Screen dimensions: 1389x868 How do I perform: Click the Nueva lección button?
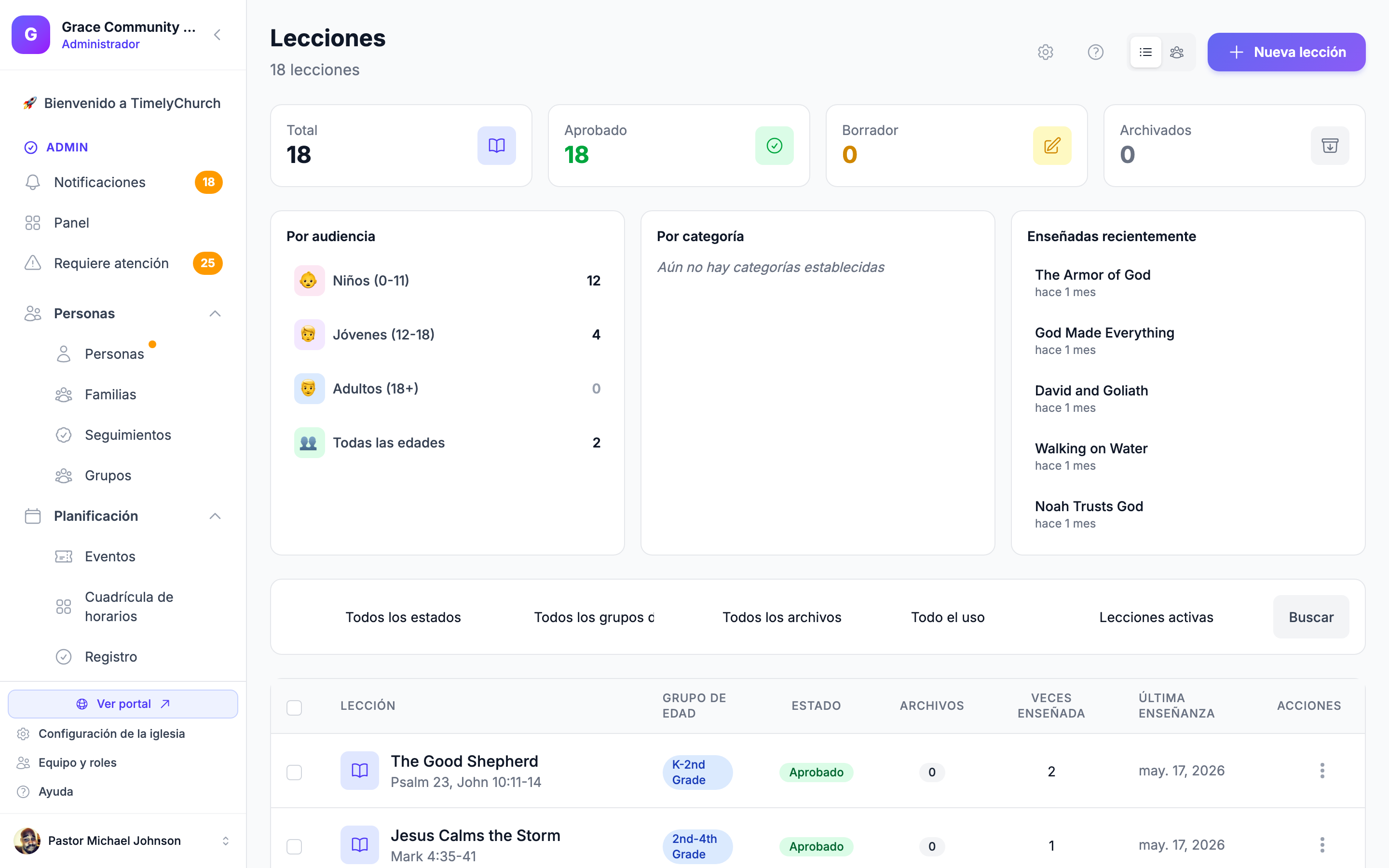coord(1286,52)
